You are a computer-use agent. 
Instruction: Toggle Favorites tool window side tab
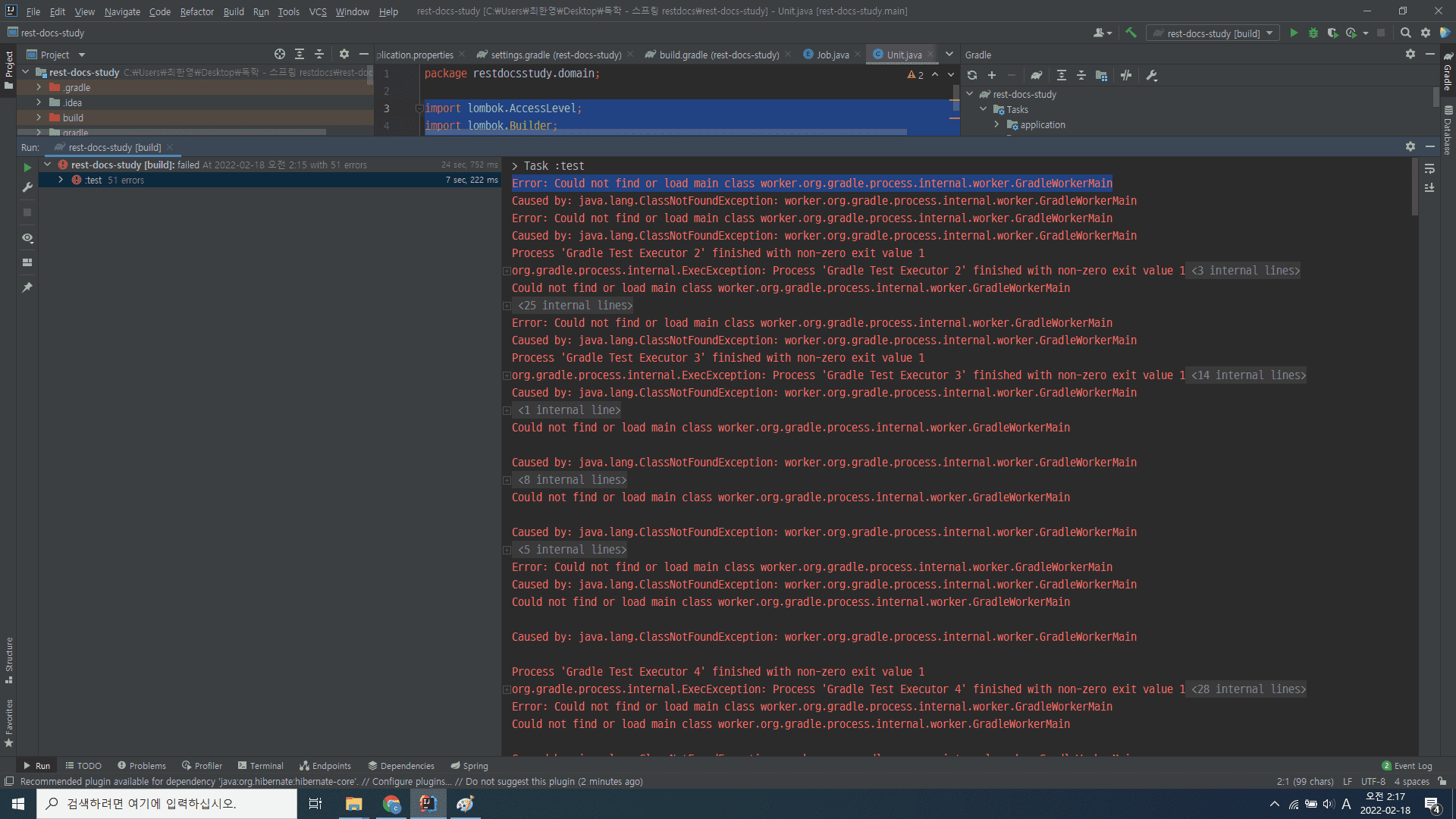tap(8, 723)
